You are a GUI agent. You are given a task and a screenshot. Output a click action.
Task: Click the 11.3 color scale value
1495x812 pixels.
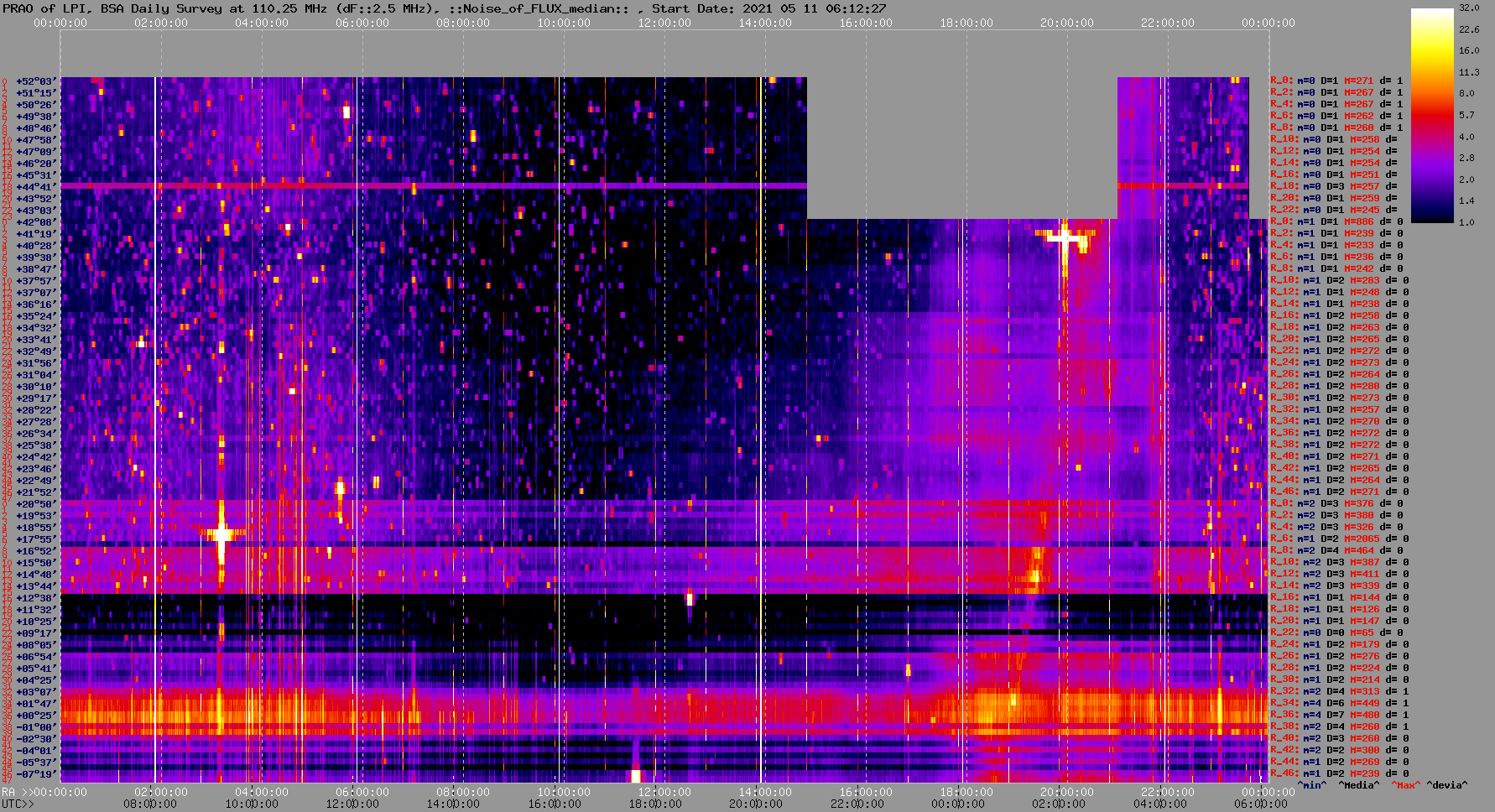tap(1469, 72)
